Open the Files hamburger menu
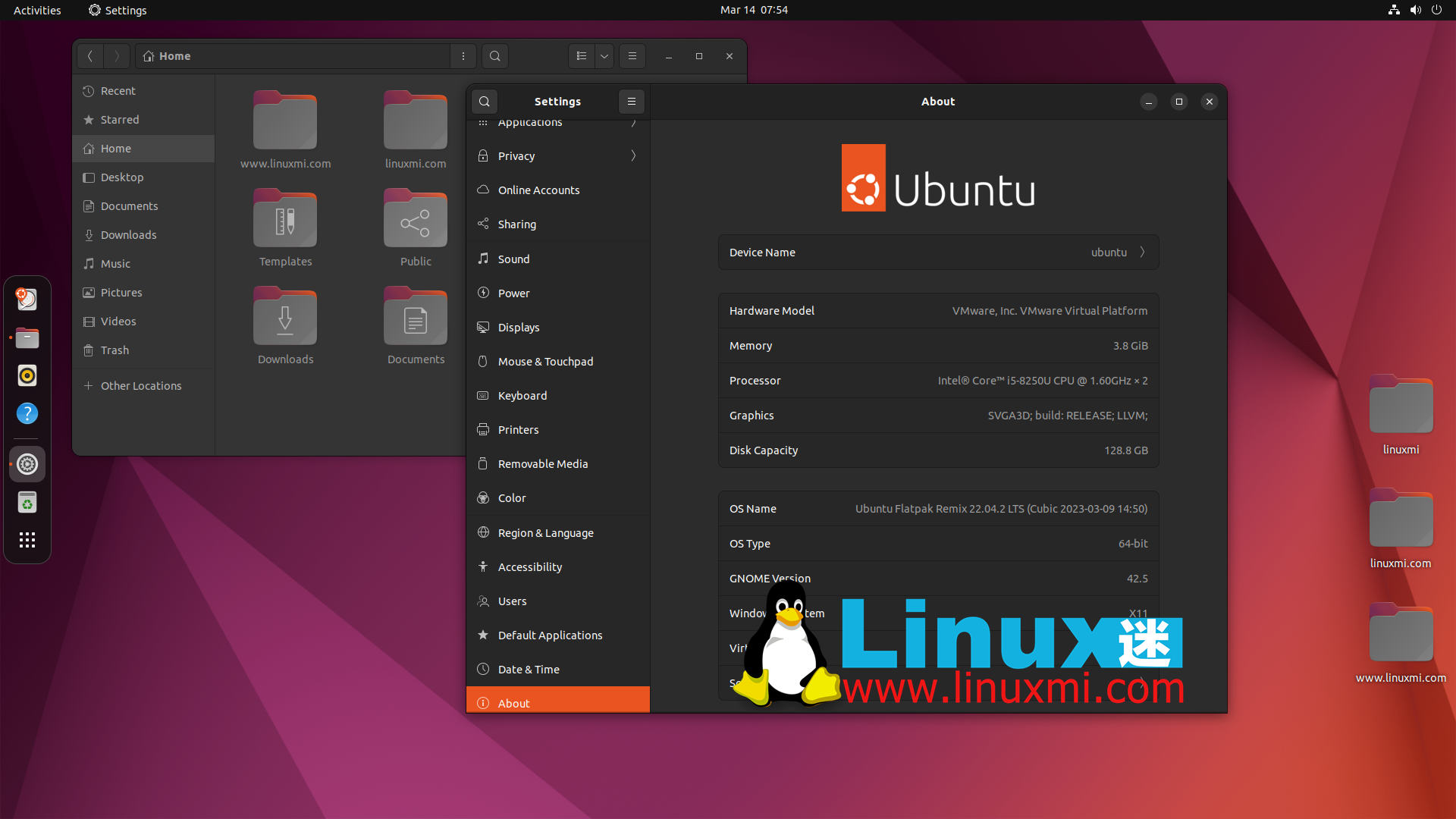 click(x=632, y=56)
